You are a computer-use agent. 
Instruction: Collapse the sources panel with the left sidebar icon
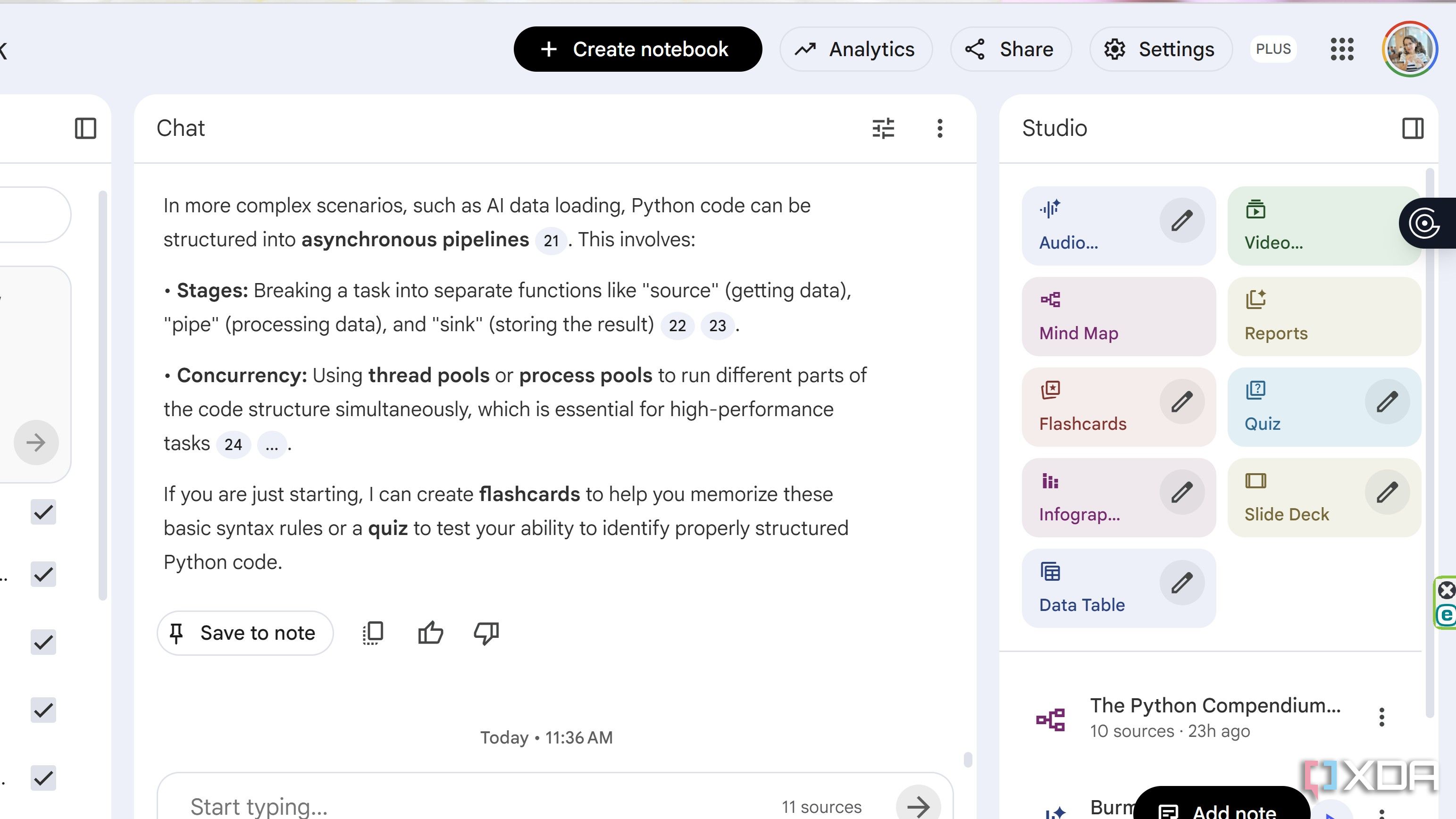tap(85, 128)
